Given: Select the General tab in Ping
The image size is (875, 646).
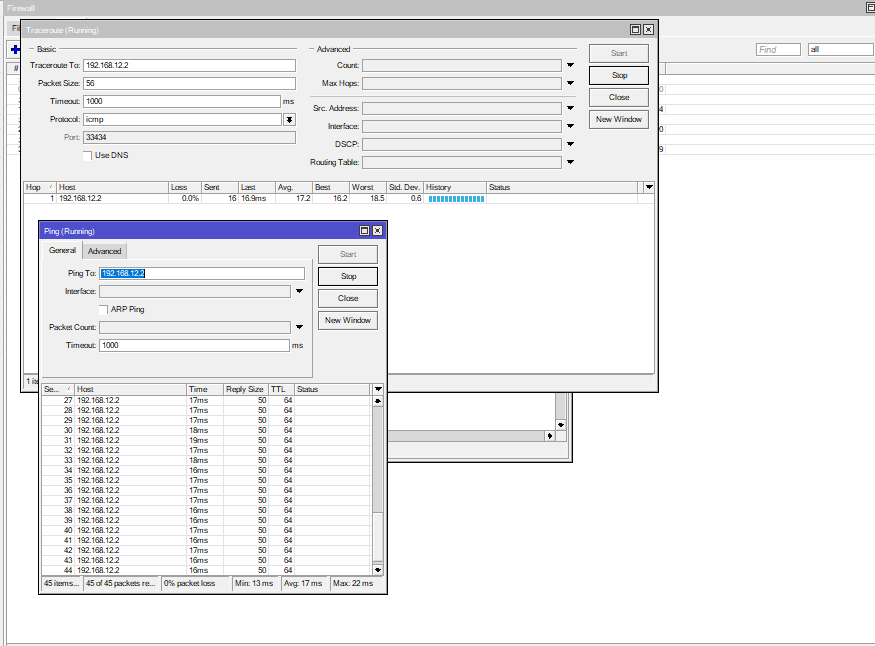Looking at the screenshot, I should click(x=62, y=251).
